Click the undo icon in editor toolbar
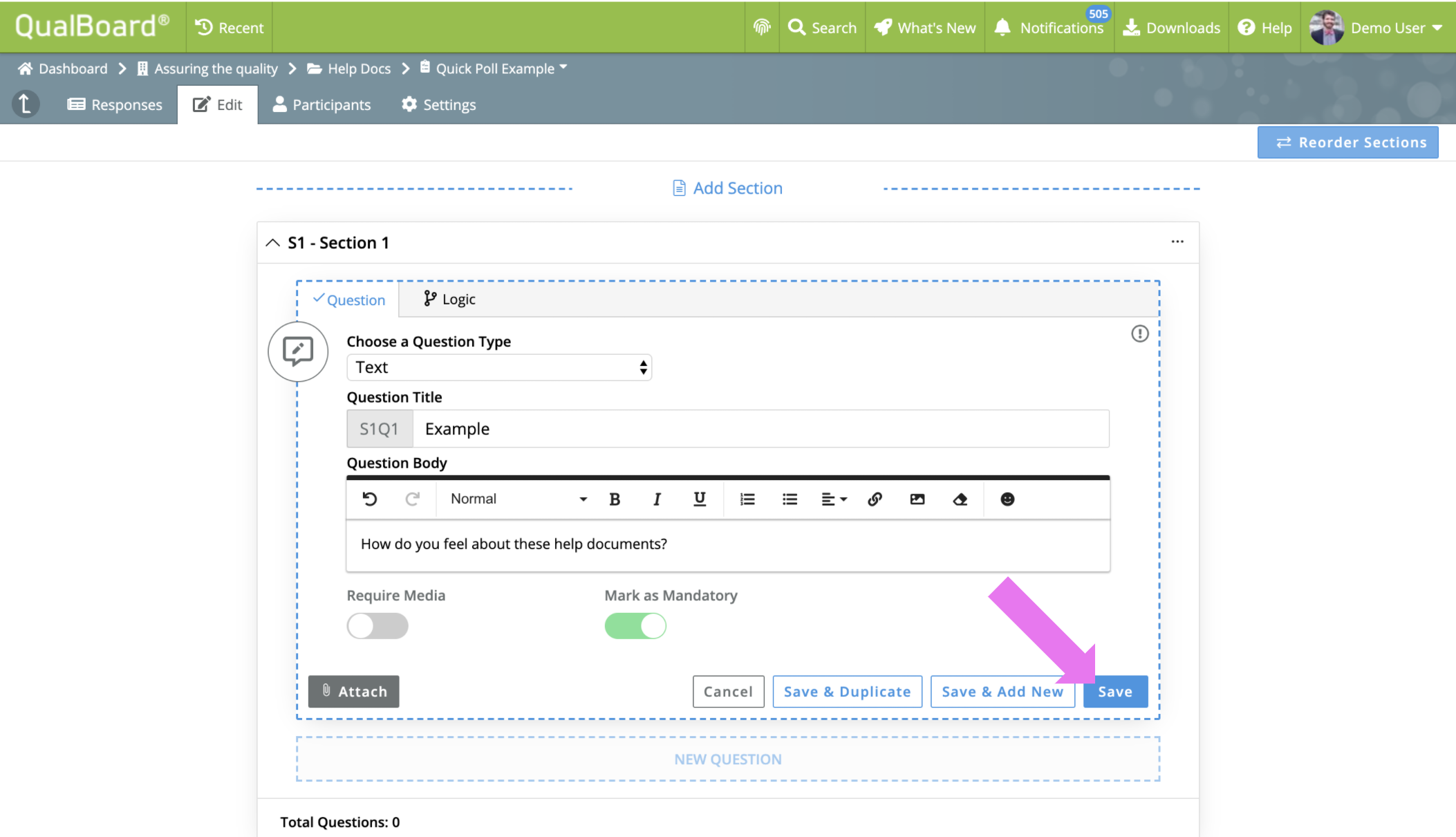The width and height of the screenshot is (1456, 837). [x=370, y=499]
